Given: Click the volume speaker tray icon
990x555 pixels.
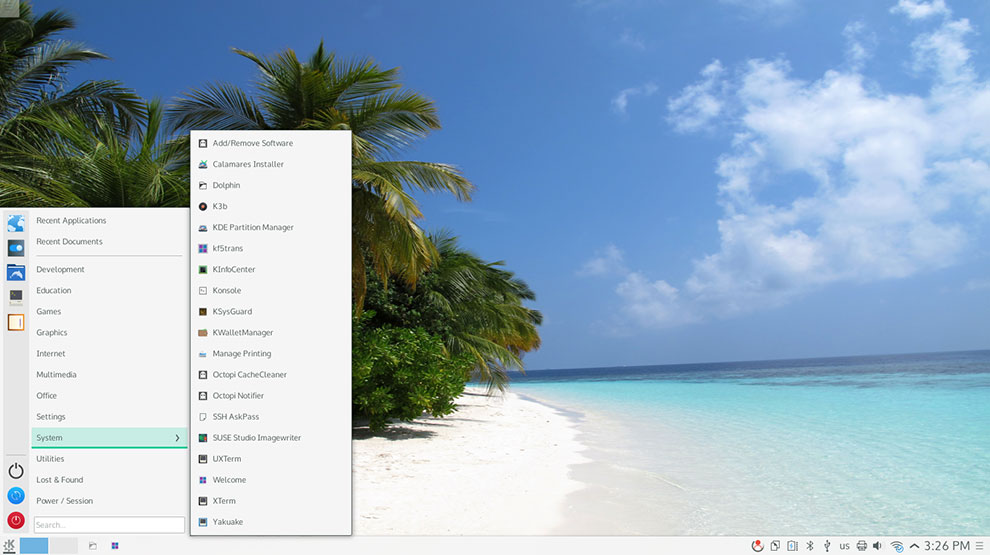Looking at the screenshot, I should [x=878, y=546].
